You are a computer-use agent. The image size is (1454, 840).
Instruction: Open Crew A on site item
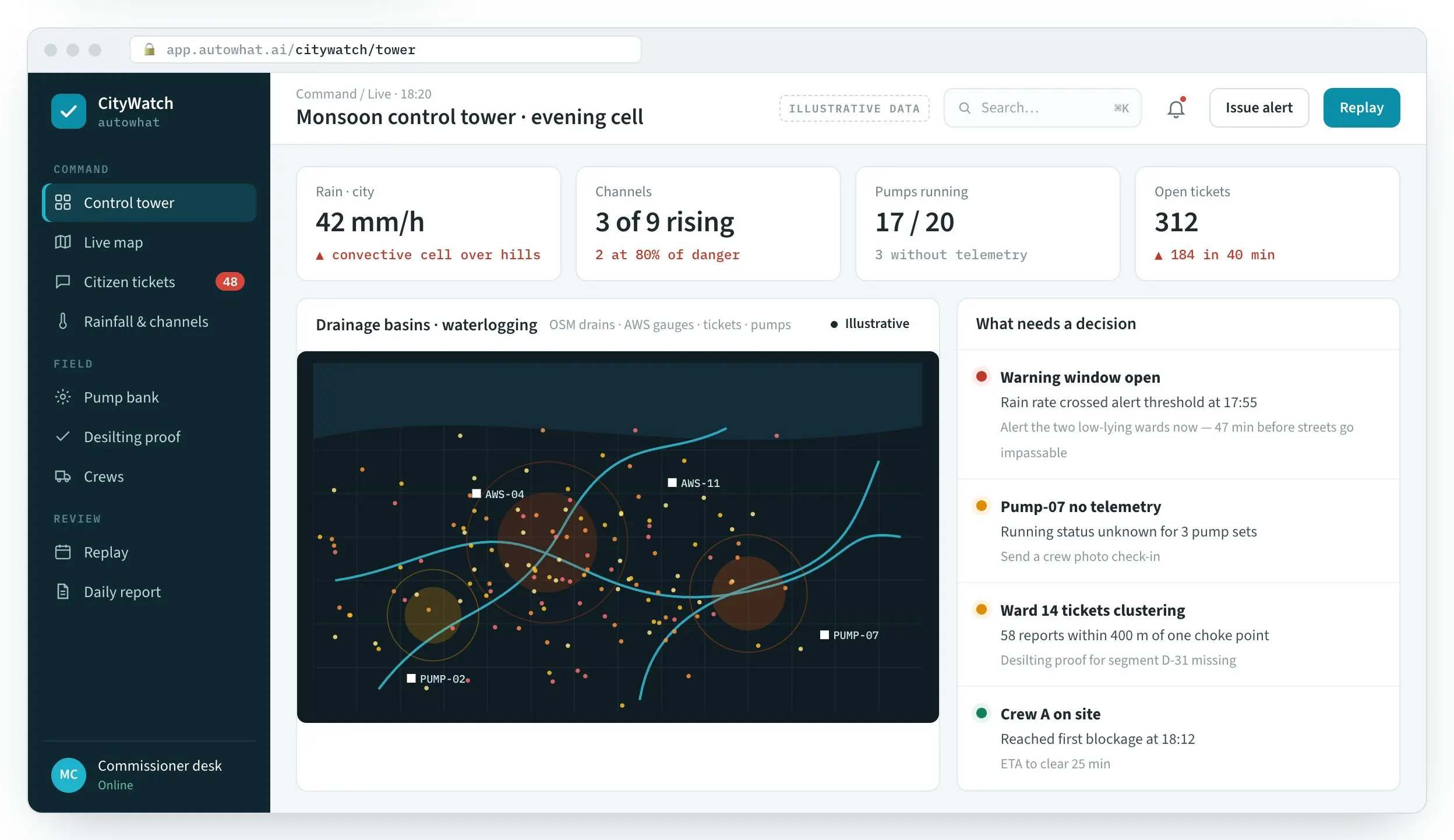point(1178,738)
